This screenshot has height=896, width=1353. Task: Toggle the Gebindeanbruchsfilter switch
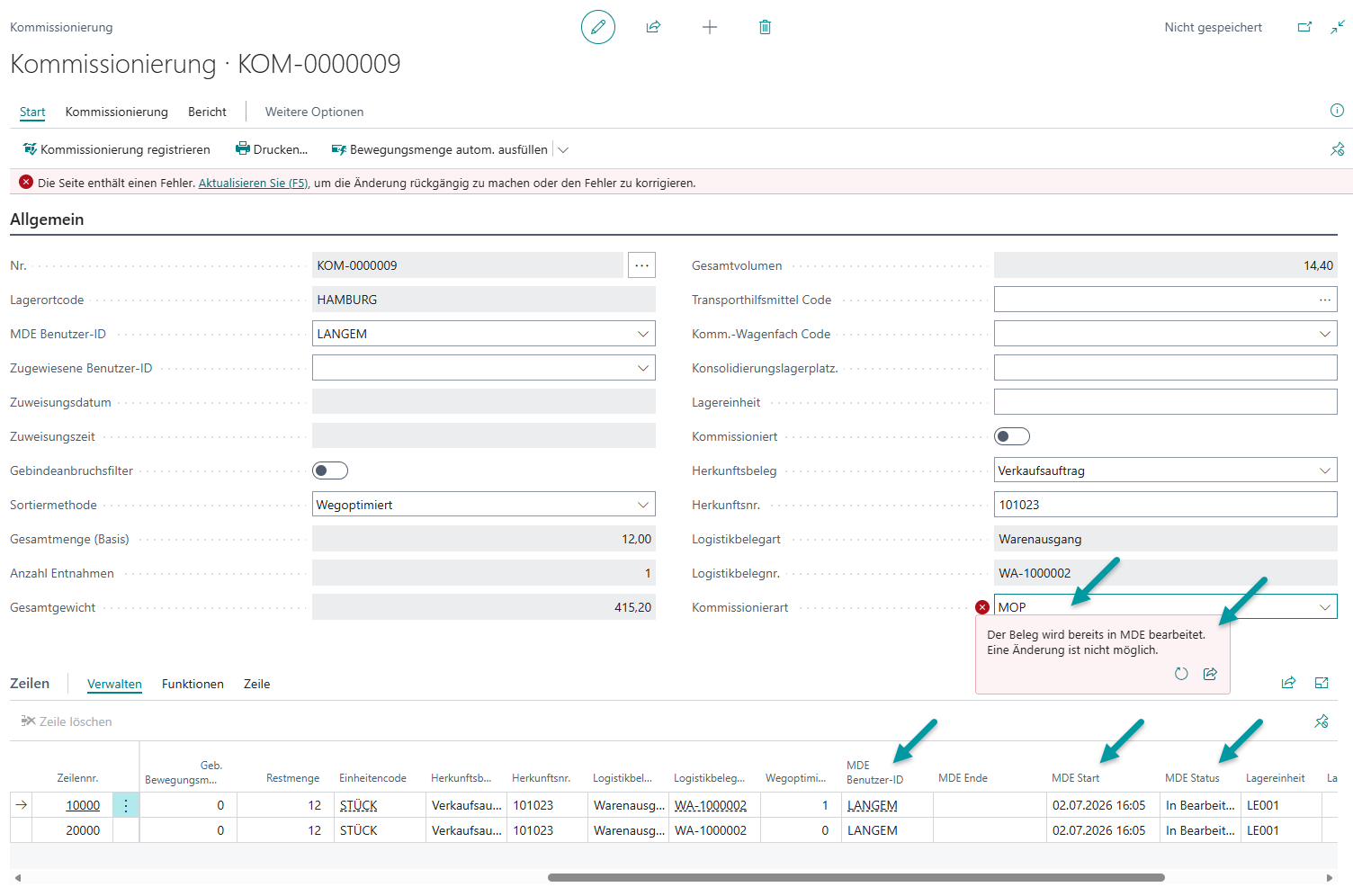(x=330, y=470)
